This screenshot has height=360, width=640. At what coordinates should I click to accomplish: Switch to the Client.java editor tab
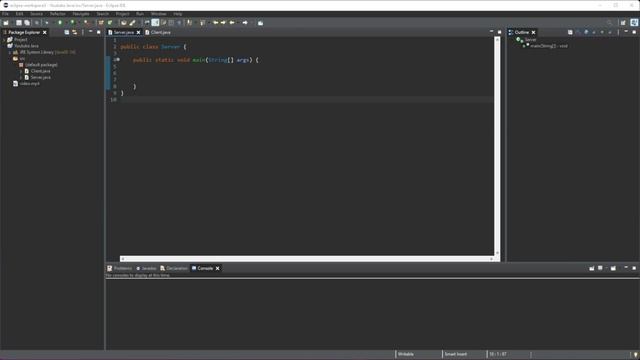(158, 32)
